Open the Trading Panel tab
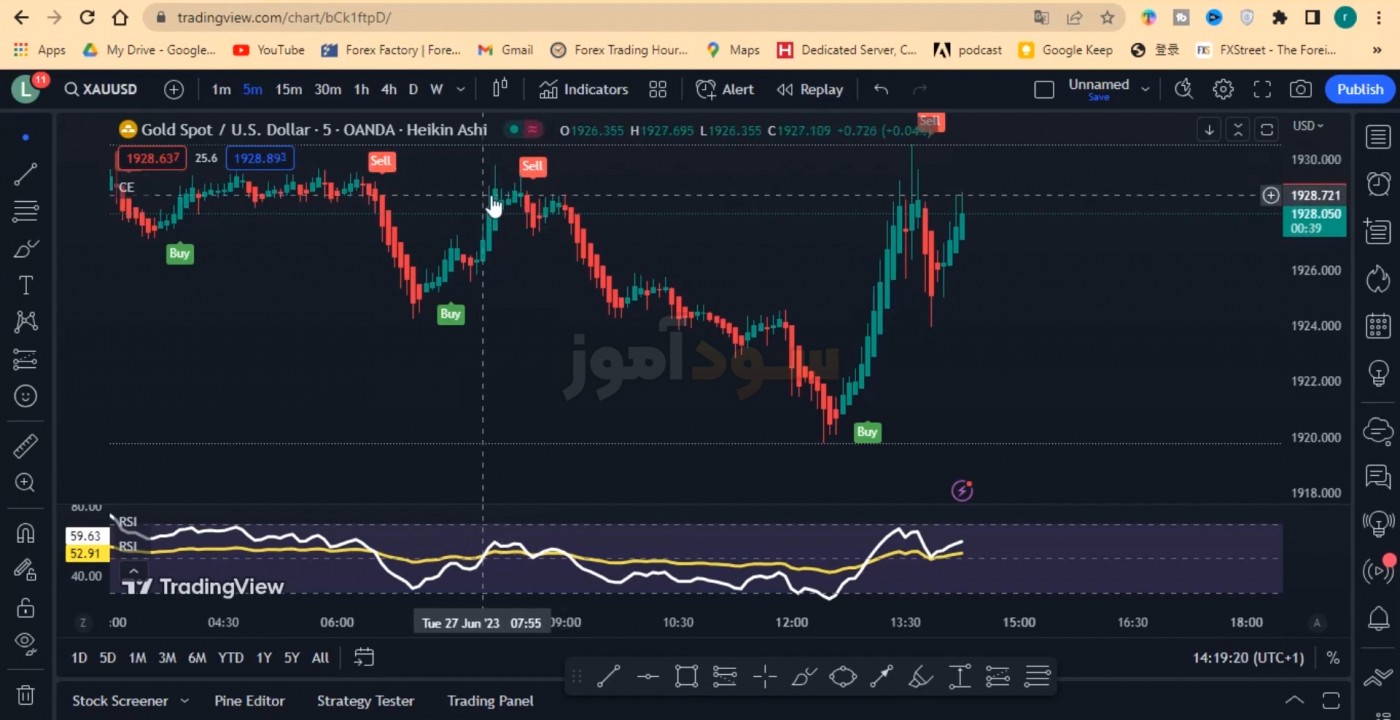The height and width of the screenshot is (720, 1400). click(x=490, y=701)
